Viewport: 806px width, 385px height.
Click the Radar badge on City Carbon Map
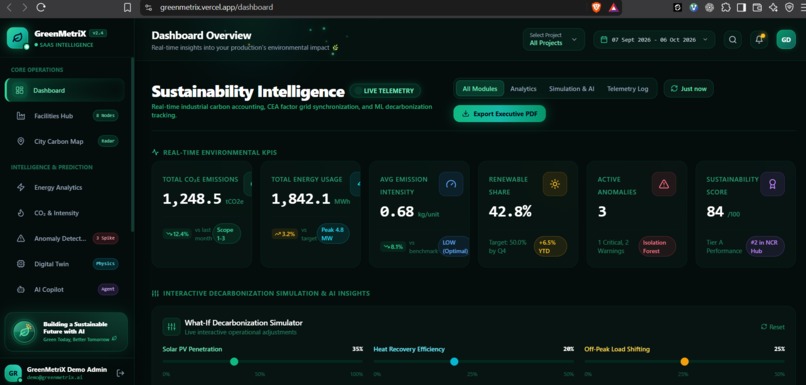[107, 141]
